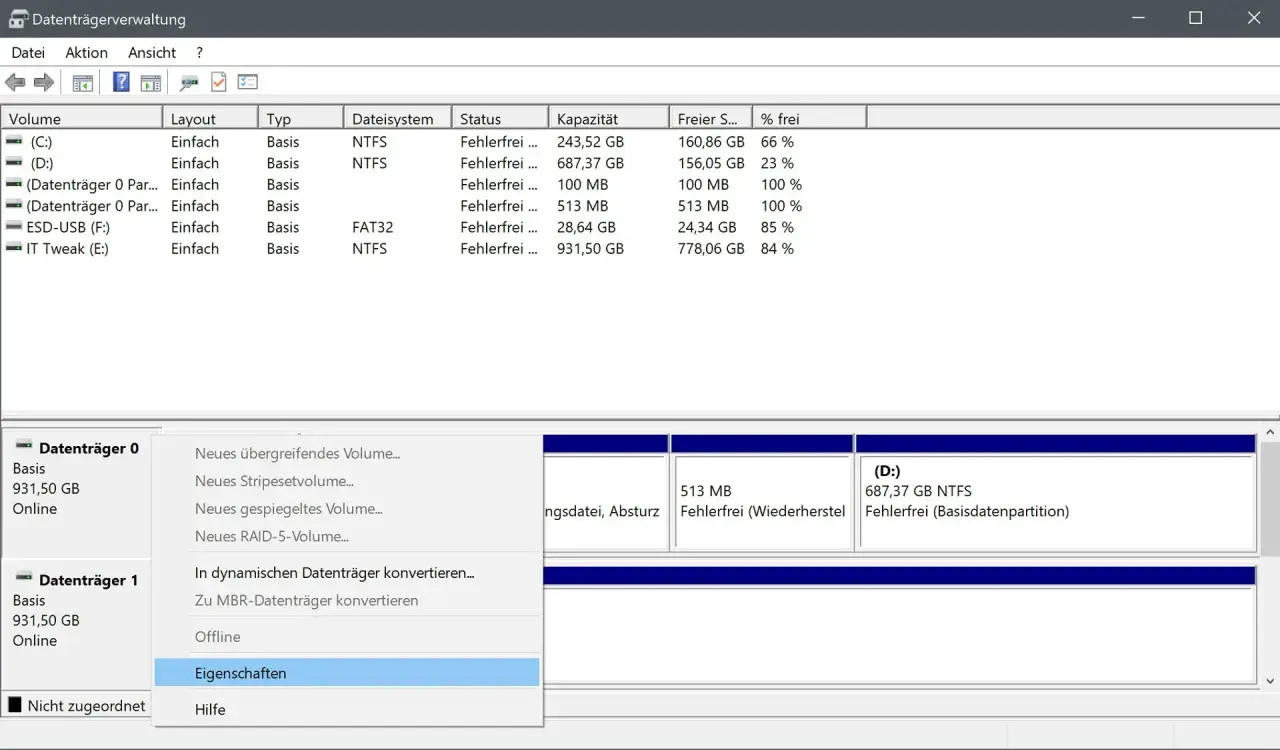
Task: Click the rescan disks toolbar icon
Action: (x=189, y=83)
